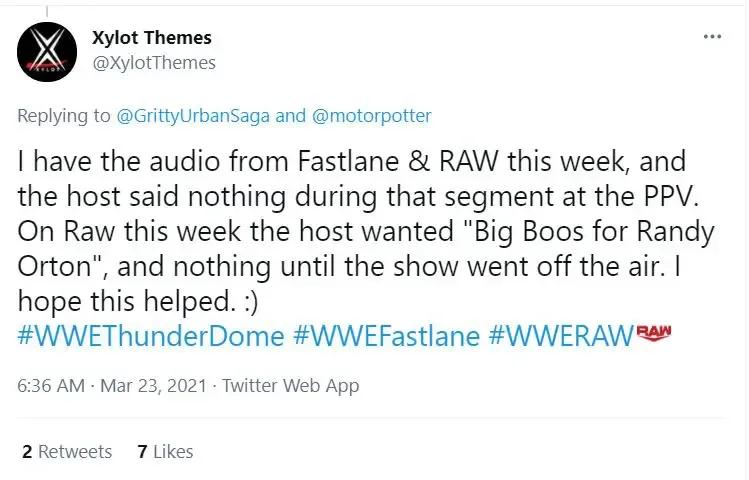
Task: Click the red RAW logo emoji
Action: (654, 333)
